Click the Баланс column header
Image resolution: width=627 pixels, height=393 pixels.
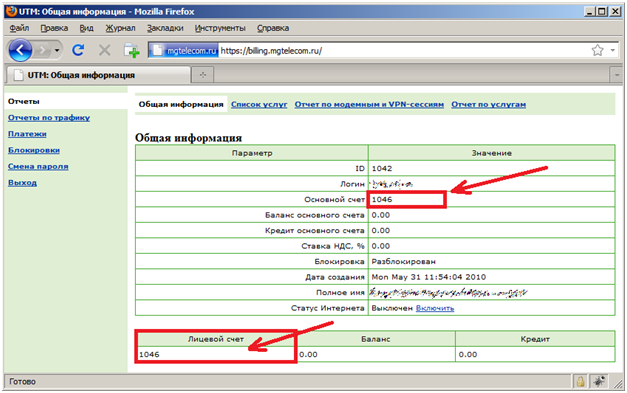click(375, 339)
